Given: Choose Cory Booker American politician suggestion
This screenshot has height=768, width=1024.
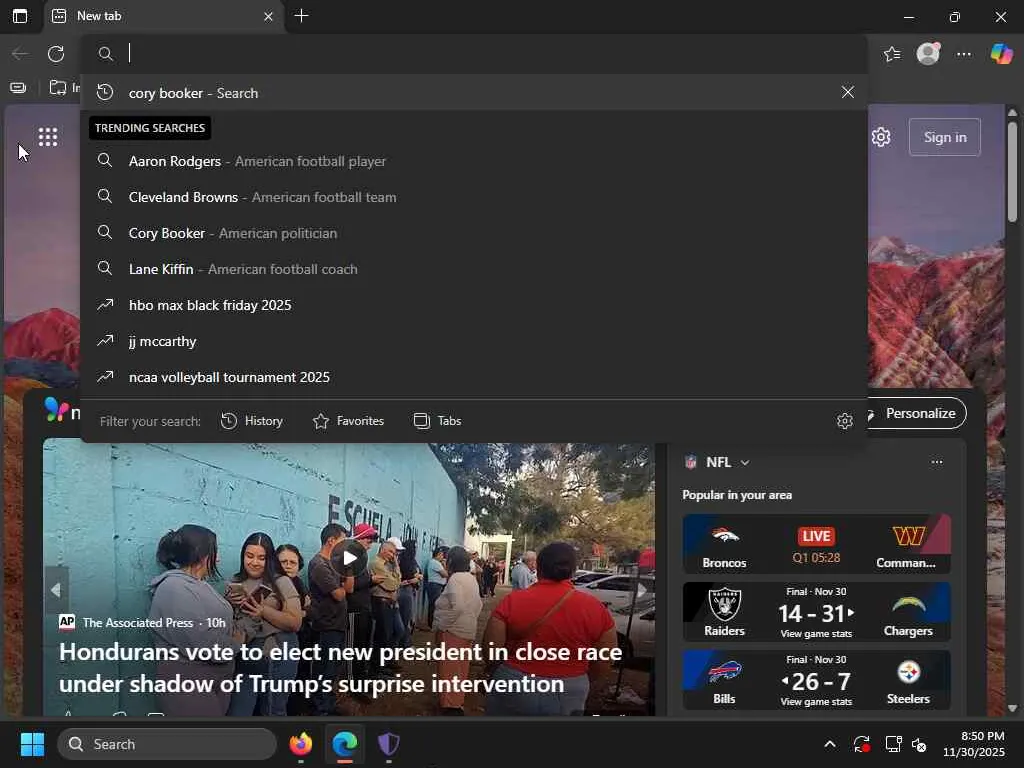Looking at the screenshot, I should [474, 232].
